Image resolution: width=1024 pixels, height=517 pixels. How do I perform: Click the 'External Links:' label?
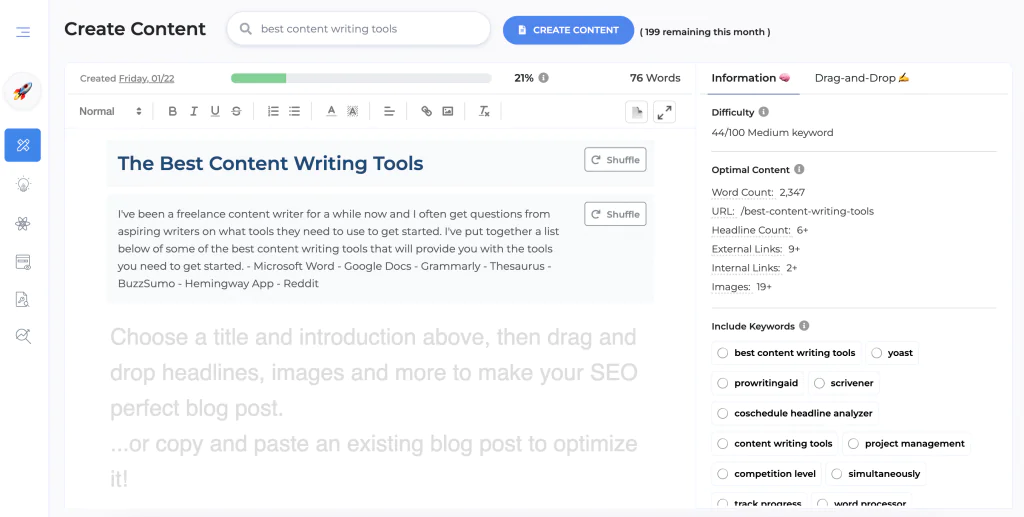[x=746, y=249]
